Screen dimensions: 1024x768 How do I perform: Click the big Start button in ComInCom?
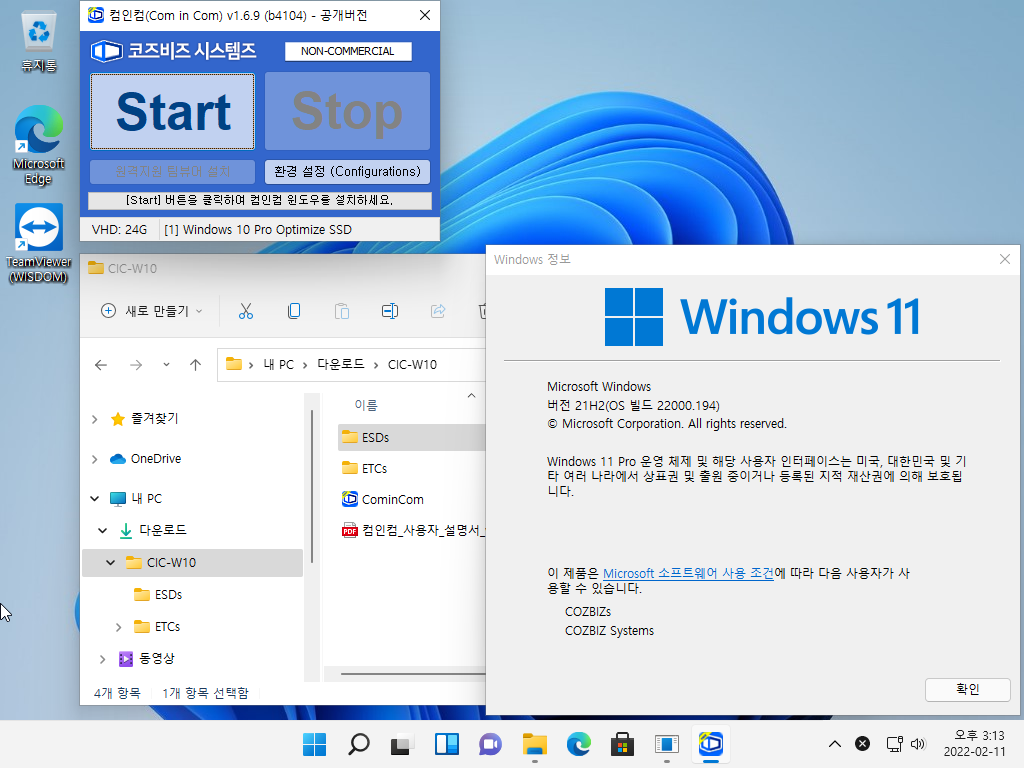coord(172,112)
